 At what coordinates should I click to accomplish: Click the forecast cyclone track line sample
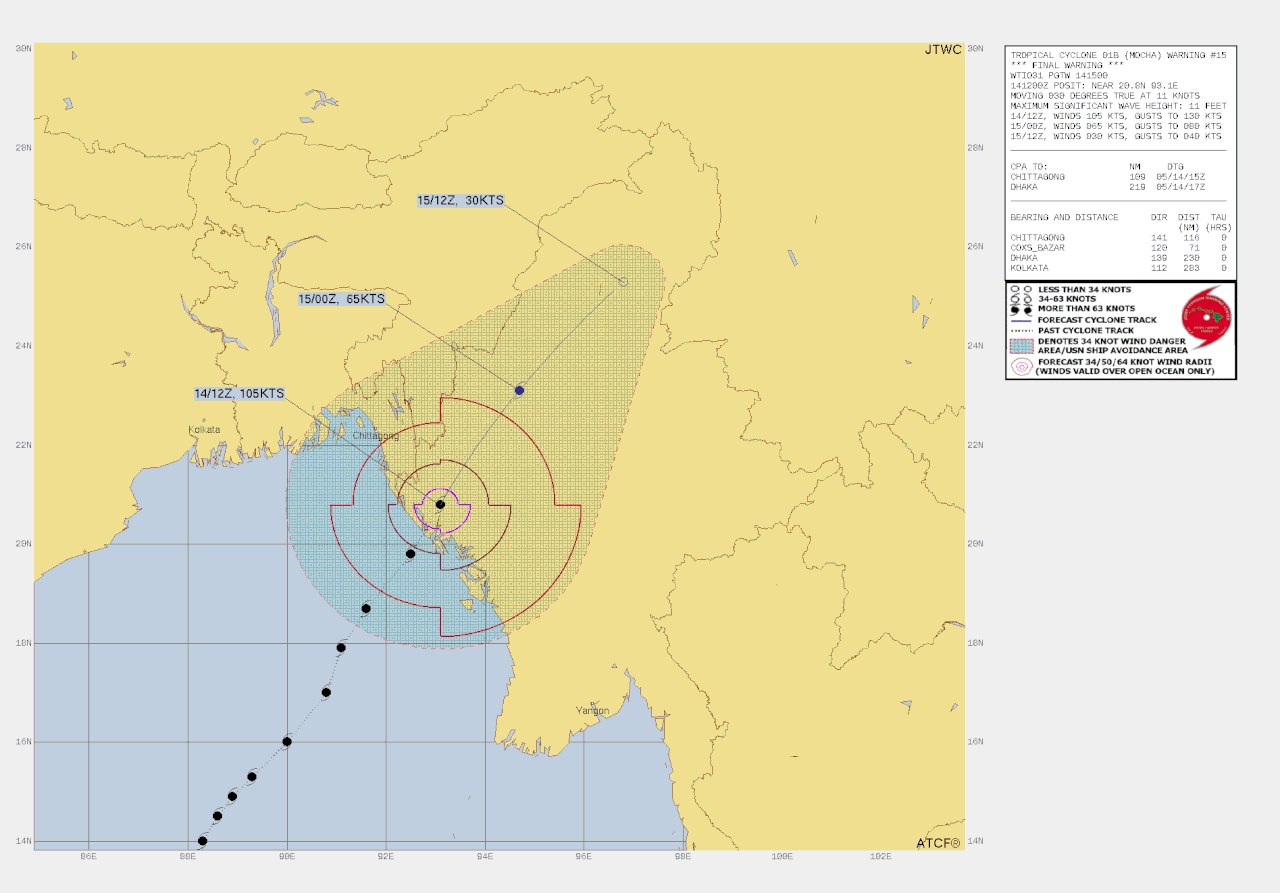point(1019,320)
